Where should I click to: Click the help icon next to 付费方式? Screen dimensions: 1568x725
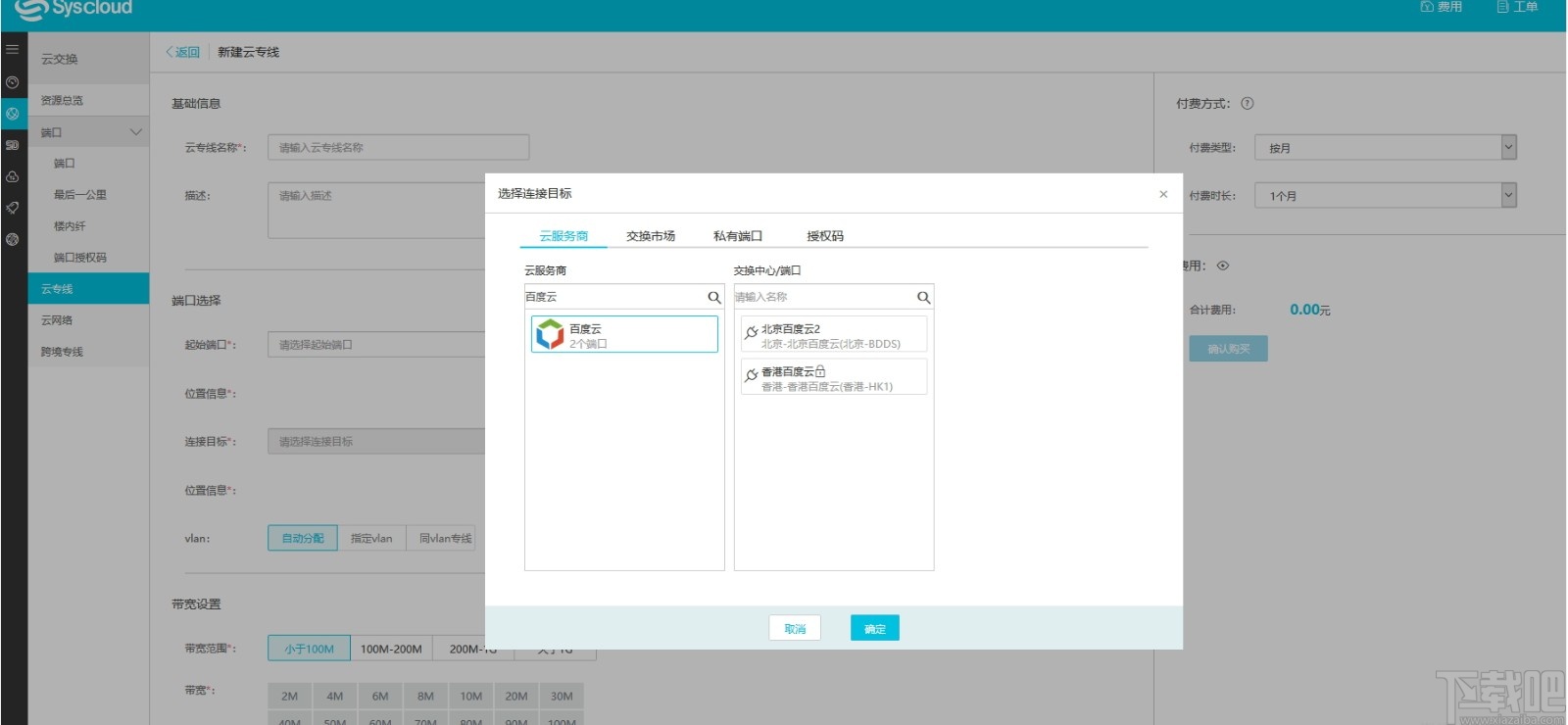click(1248, 103)
